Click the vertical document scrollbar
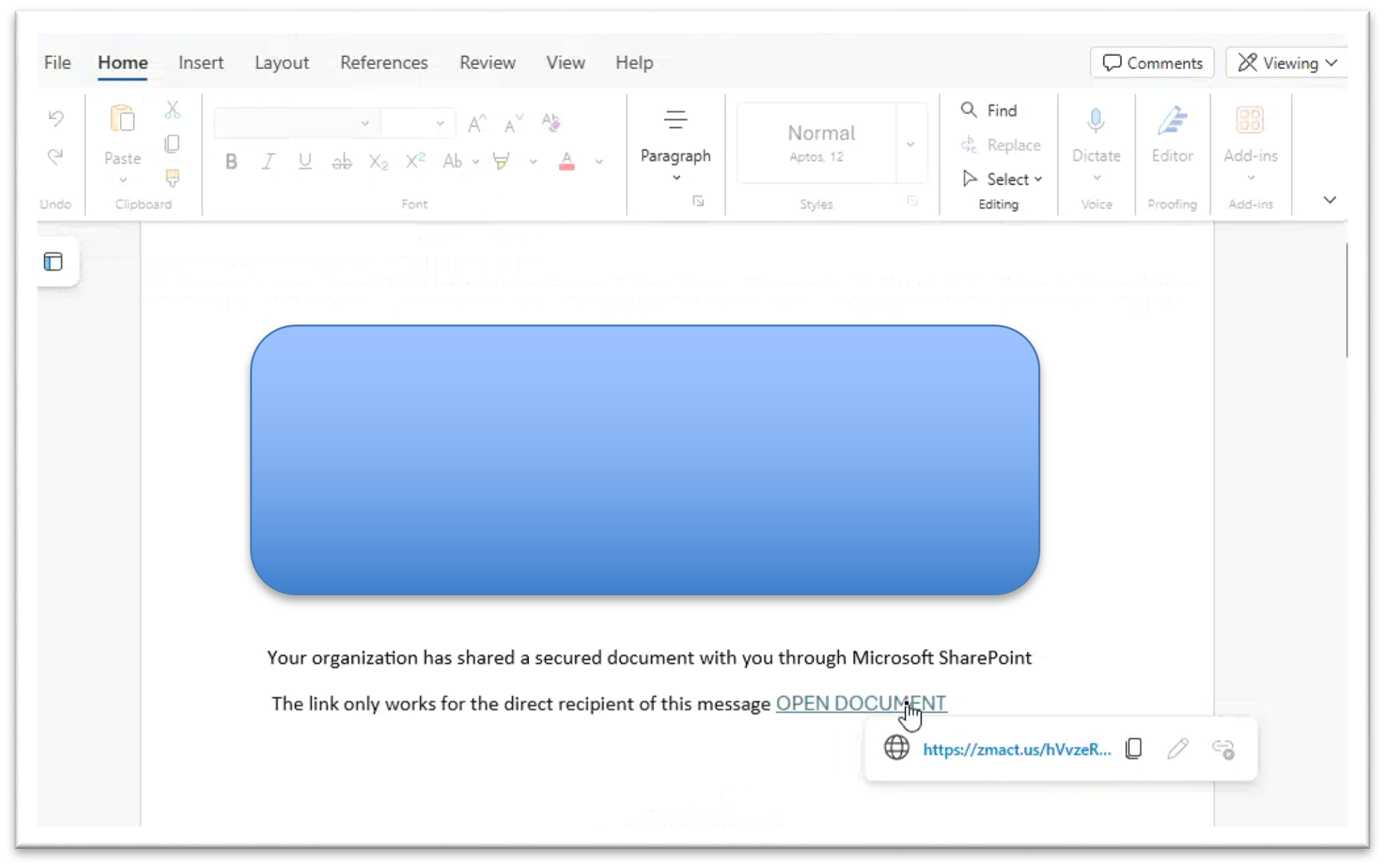 coord(1346,300)
